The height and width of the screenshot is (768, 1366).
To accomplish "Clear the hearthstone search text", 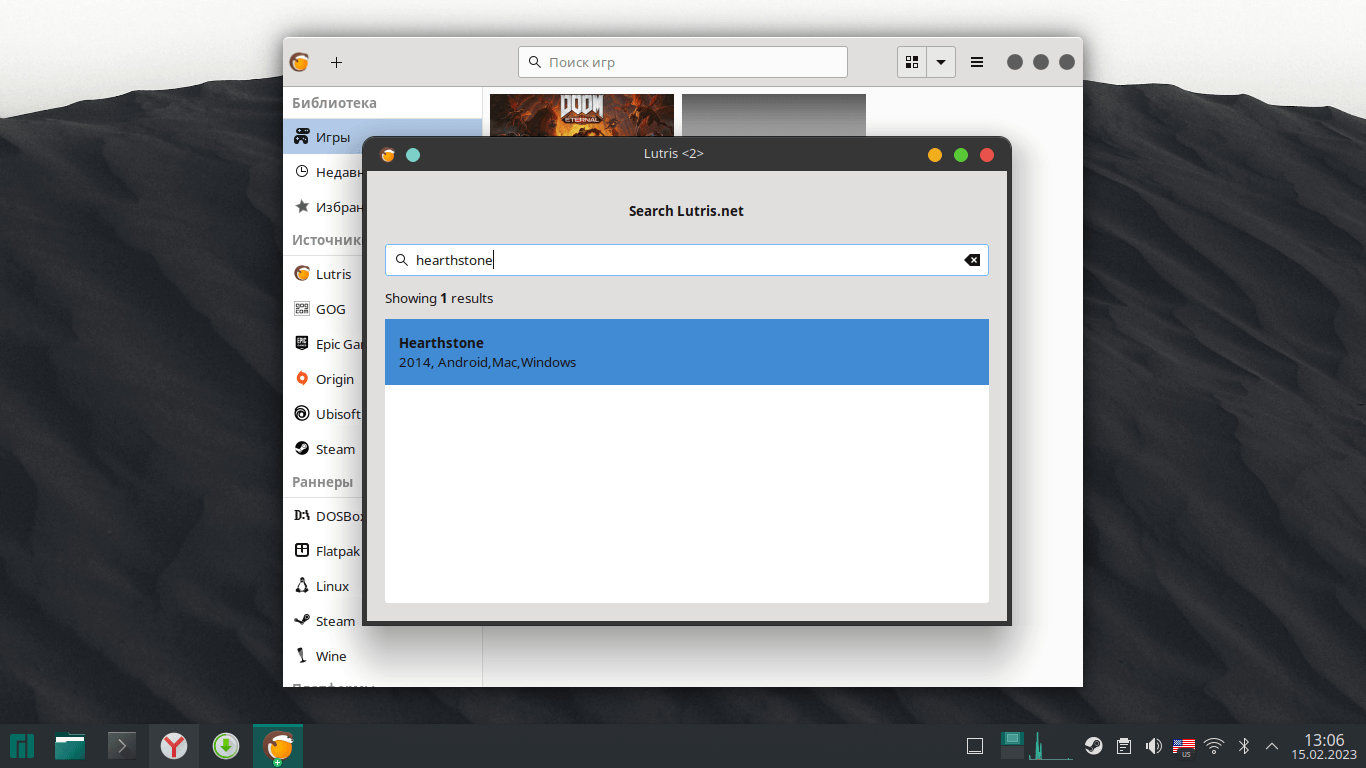I will 972,260.
